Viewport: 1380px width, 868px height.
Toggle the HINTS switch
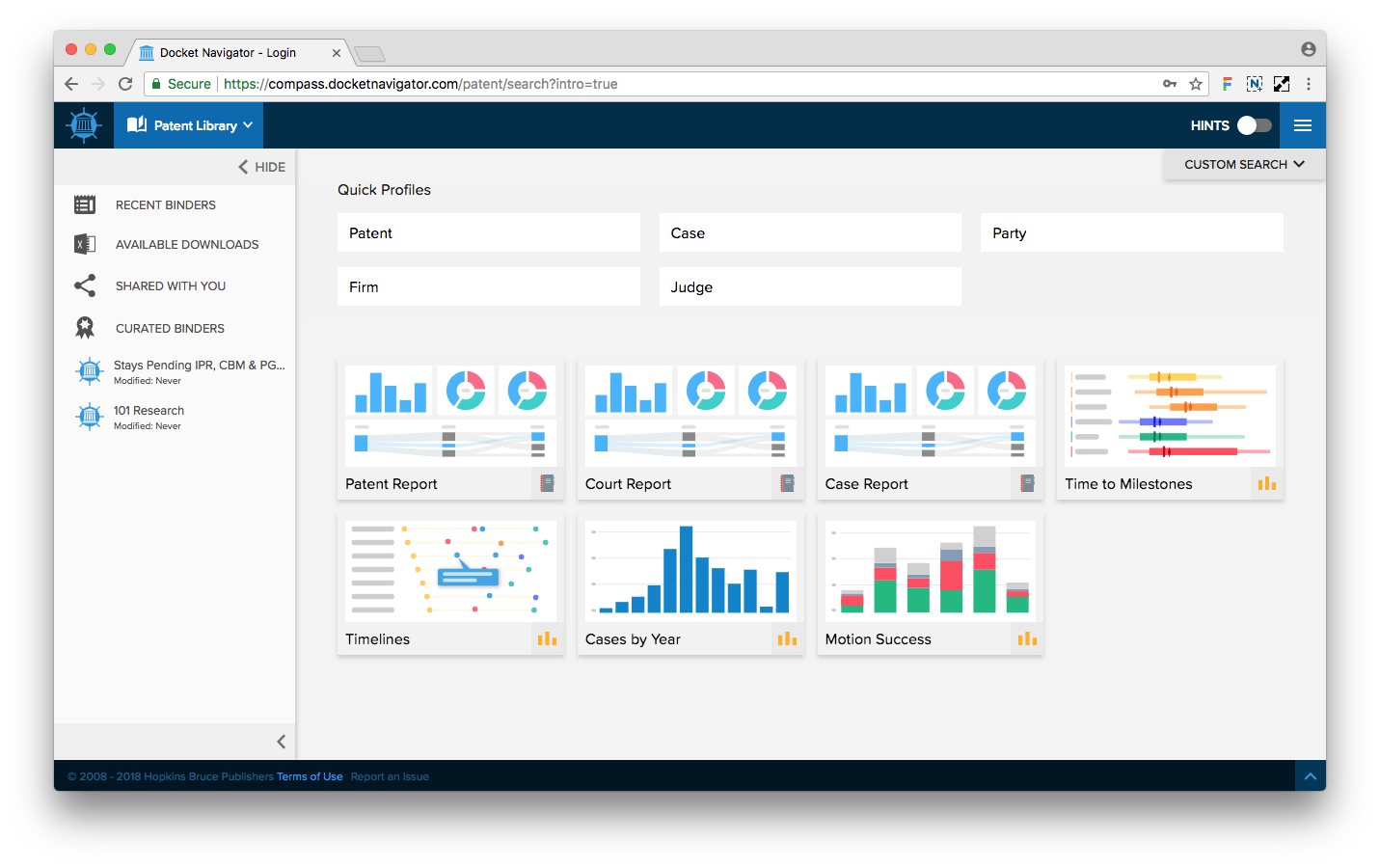click(1254, 125)
